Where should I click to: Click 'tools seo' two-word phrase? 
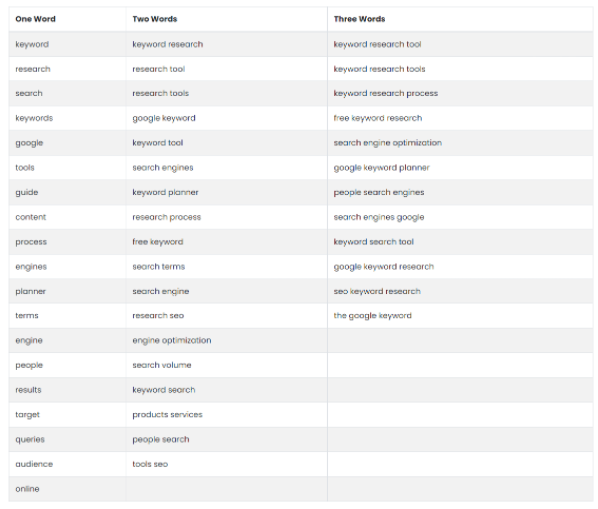tap(150, 464)
